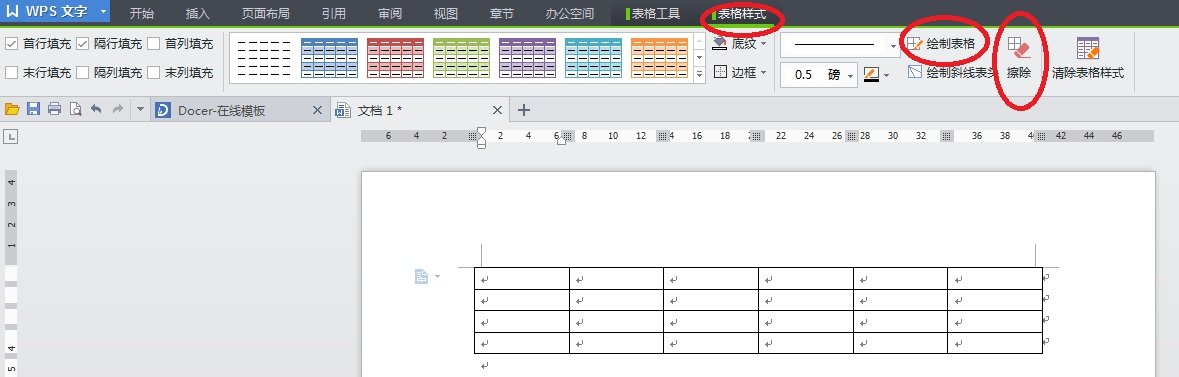Open WPS 文字 application menu arrow
The height and width of the screenshot is (377, 1179).
(x=103, y=11)
